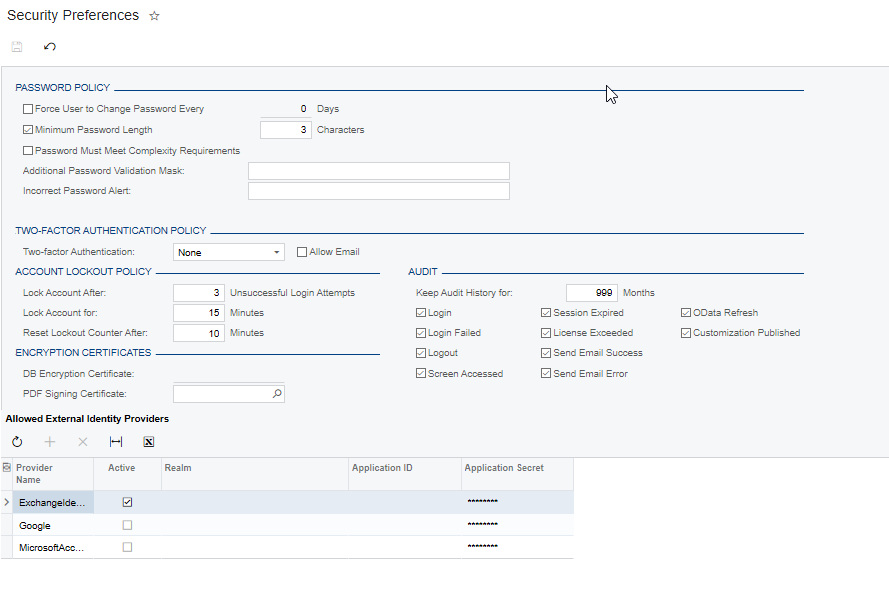889x595 pixels.
Task: Click the star to favorite Security Preferences
Action: click(154, 16)
